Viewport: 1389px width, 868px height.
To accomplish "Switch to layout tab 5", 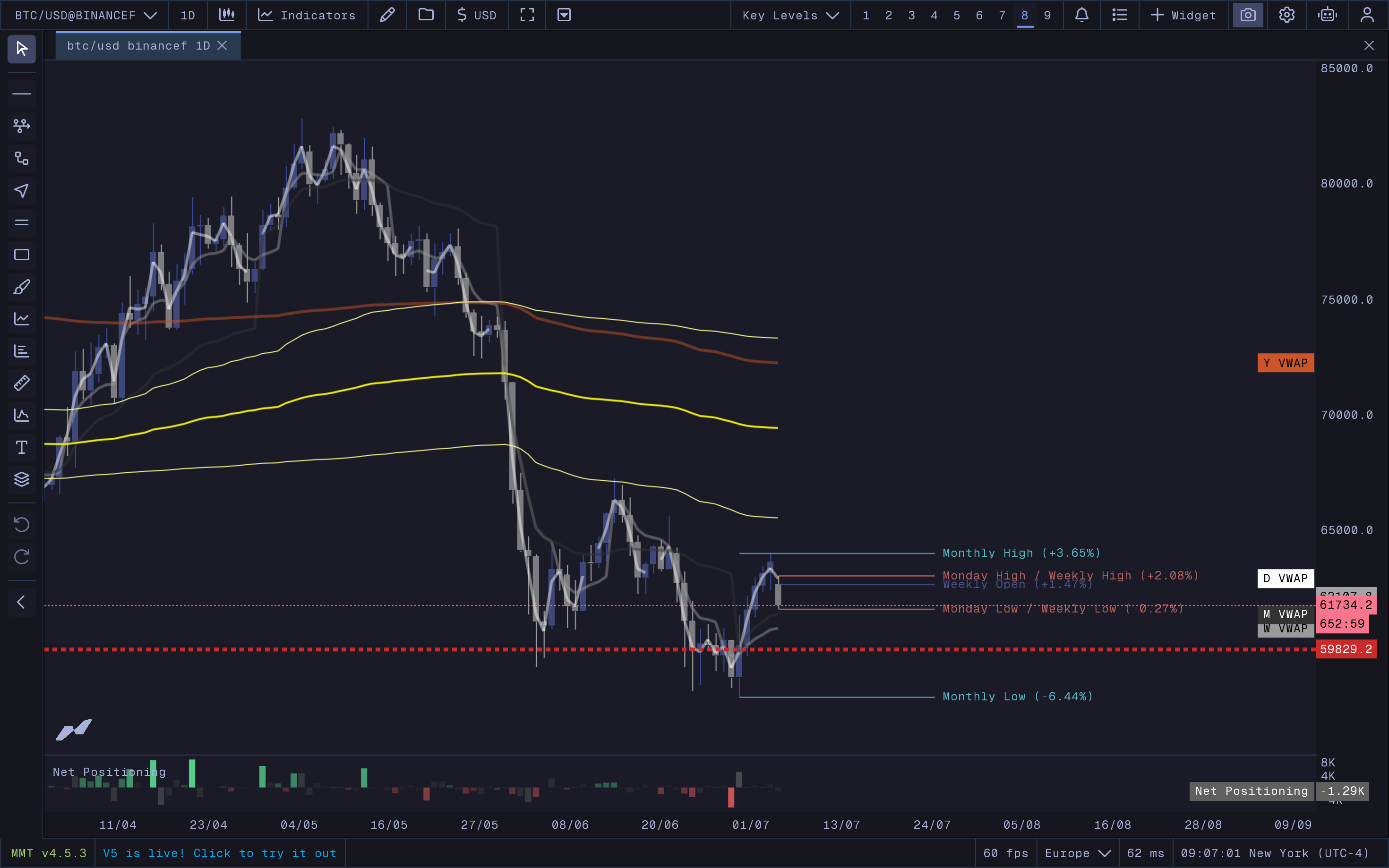I will click(957, 15).
